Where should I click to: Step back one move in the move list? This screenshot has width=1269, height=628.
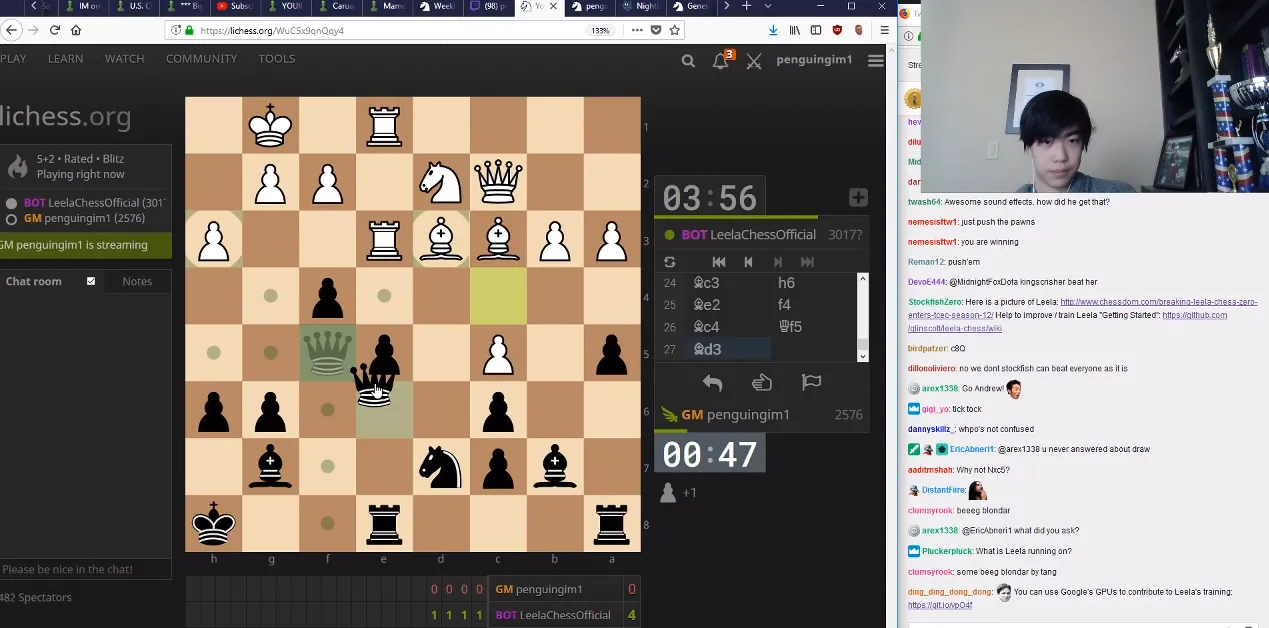pyautogui.click(x=748, y=262)
